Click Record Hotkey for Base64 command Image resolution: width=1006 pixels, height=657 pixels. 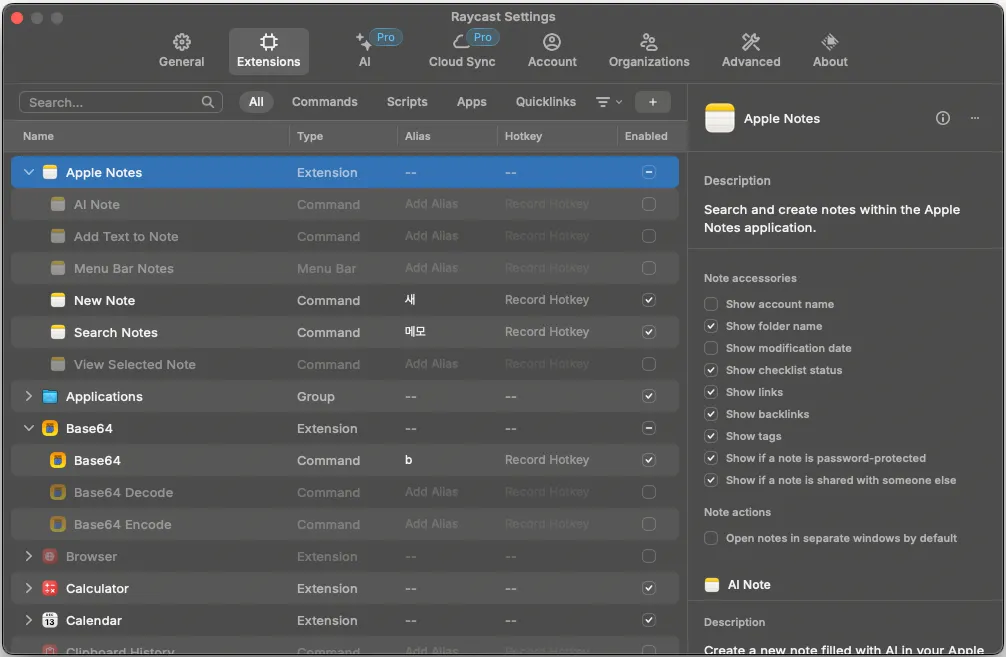point(546,460)
